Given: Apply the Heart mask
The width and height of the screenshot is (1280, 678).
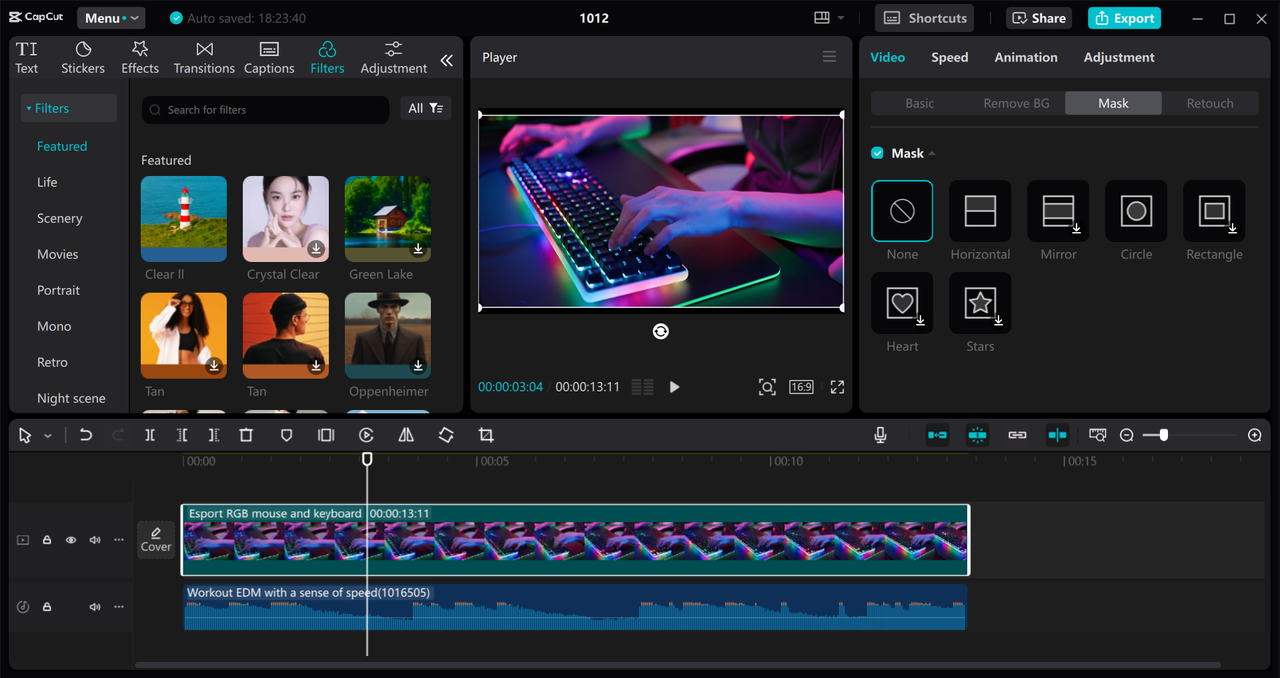Looking at the screenshot, I should click(x=902, y=303).
